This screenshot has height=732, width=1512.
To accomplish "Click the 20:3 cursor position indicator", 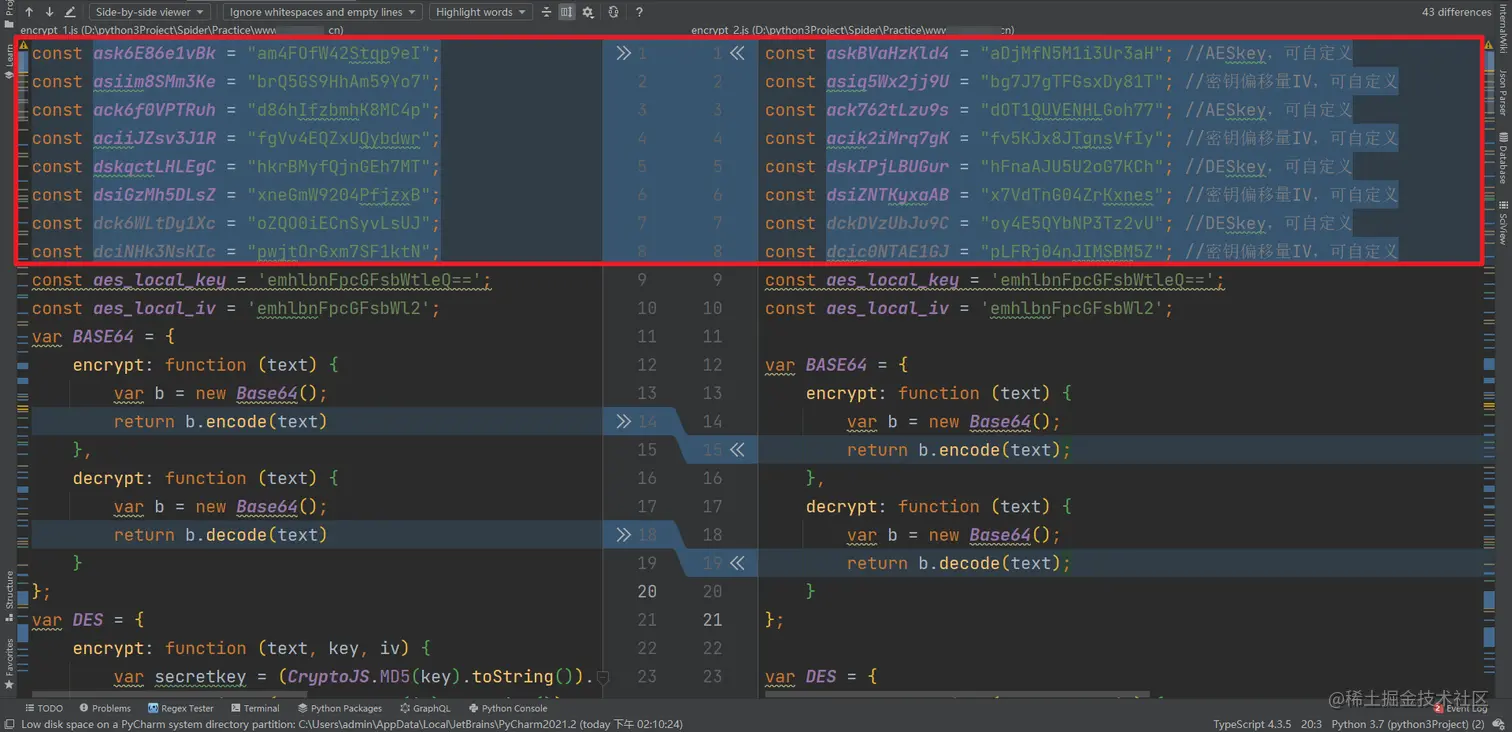I will click(x=1311, y=724).
